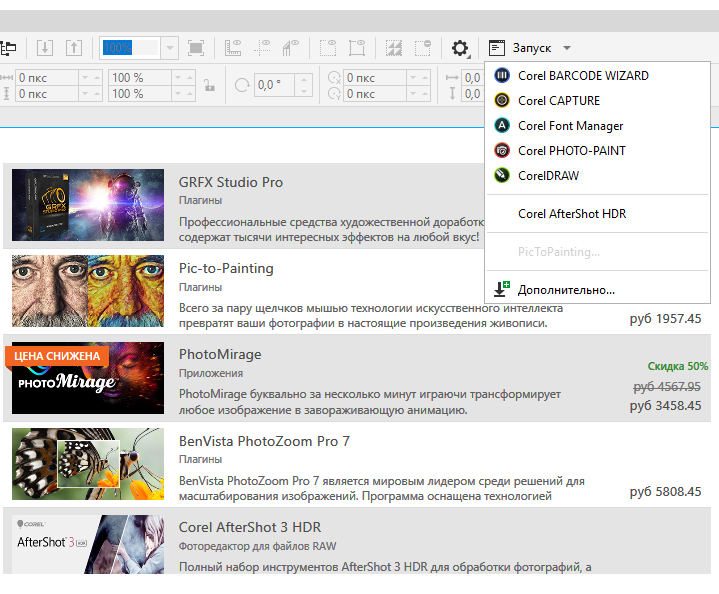719x594 pixels.
Task: Toggle the show rulers icon
Action: (233, 48)
